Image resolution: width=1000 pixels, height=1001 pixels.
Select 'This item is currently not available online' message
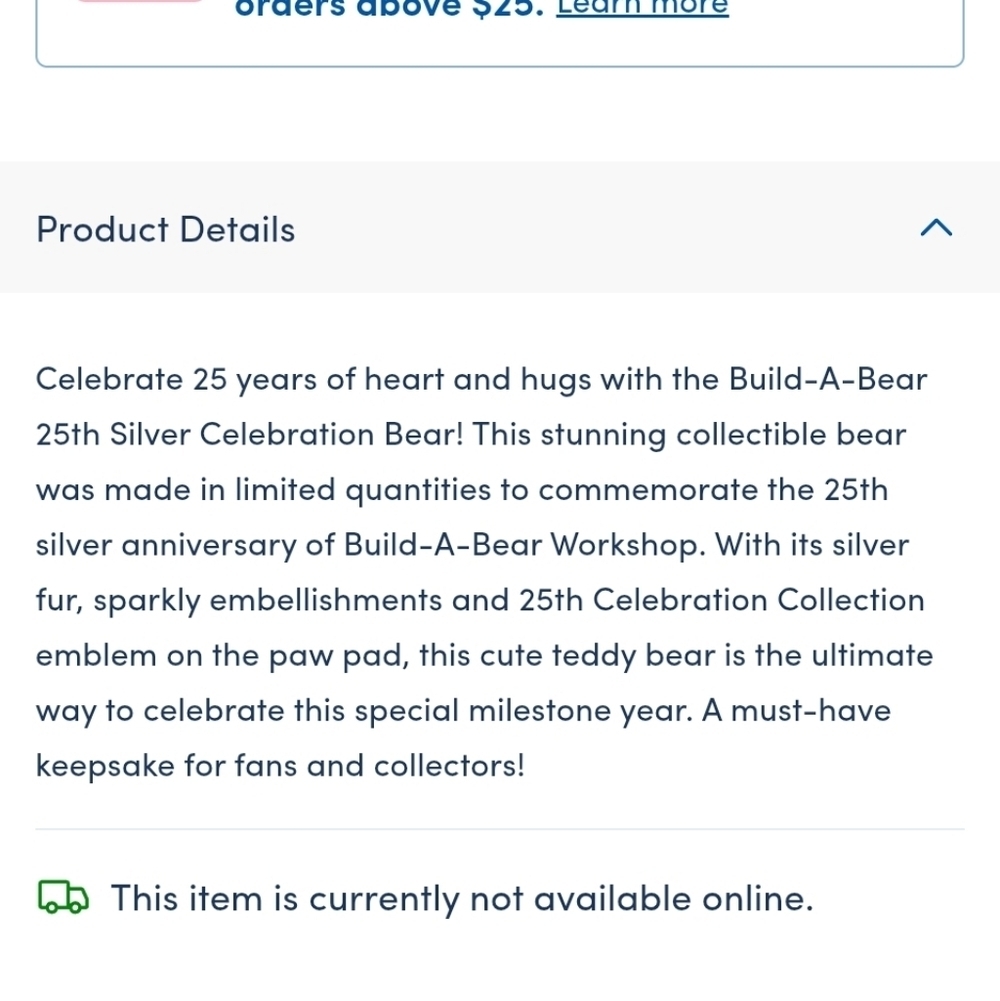tap(462, 899)
